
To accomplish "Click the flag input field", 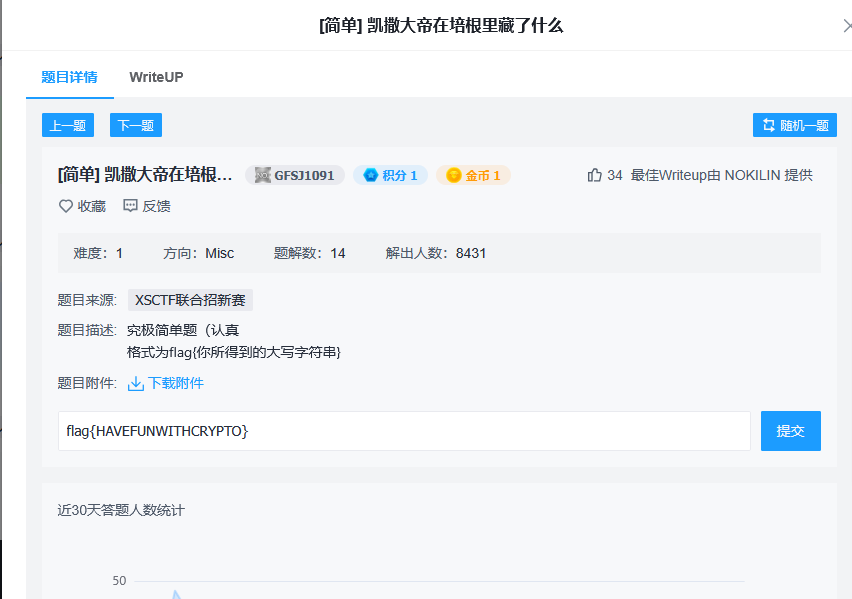I will (x=404, y=431).
